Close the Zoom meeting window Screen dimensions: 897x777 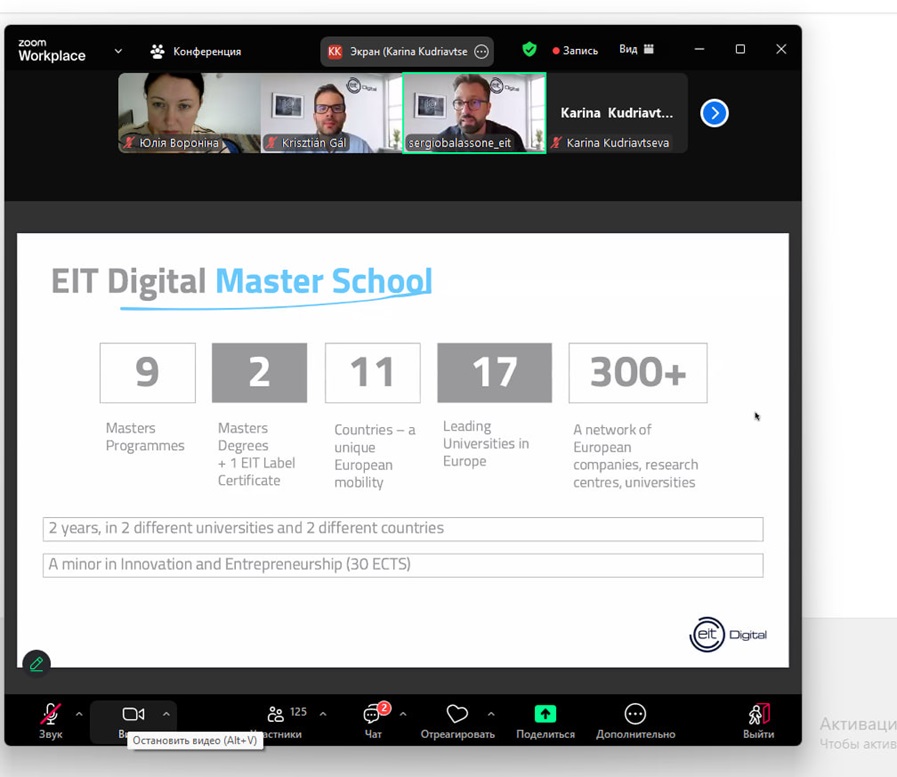pyautogui.click(x=781, y=49)
